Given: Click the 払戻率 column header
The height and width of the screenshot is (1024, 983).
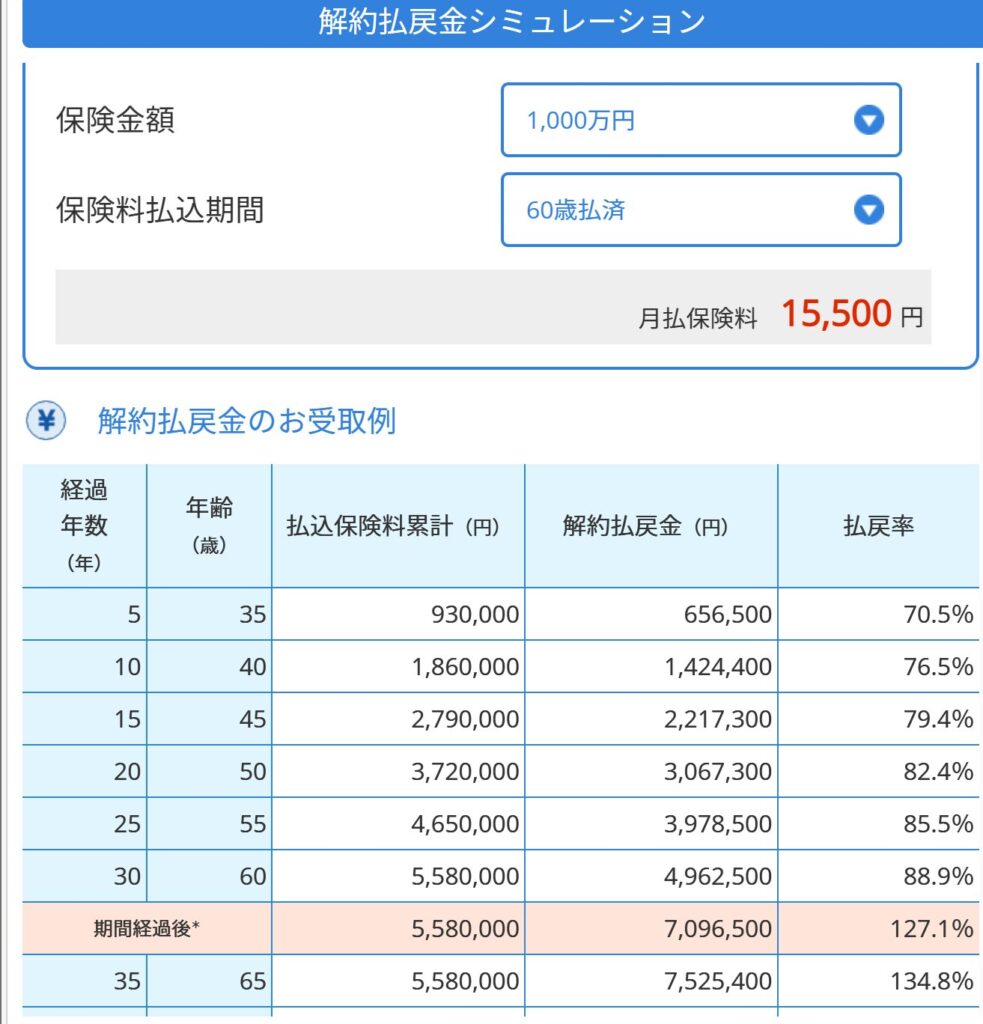Looking at the screenshot, I should tap(878, 527).
